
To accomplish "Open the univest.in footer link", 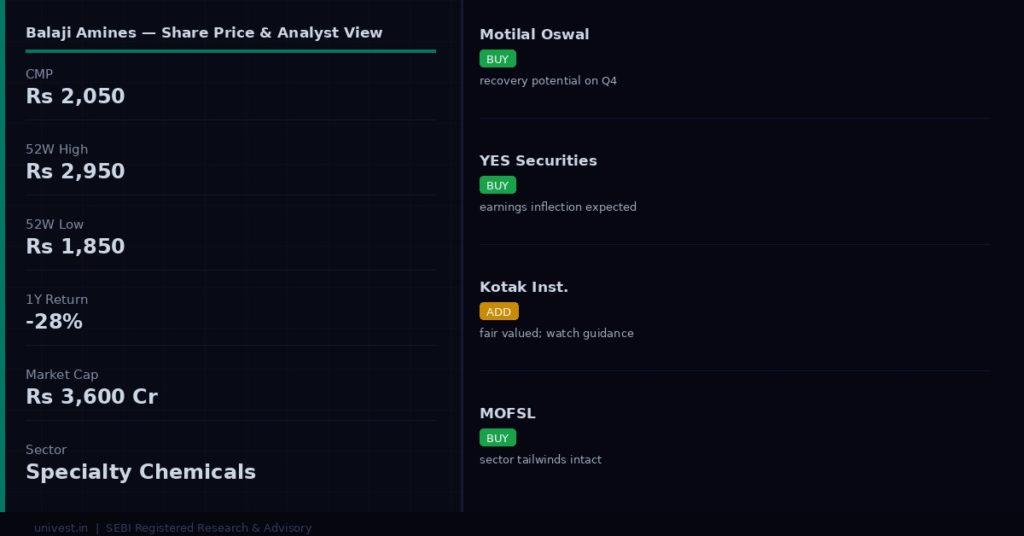I will 61,528.
